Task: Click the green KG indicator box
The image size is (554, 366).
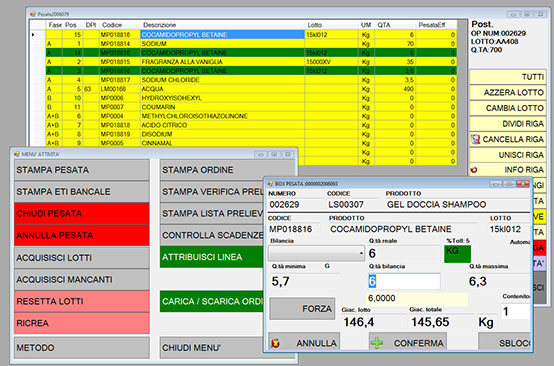Action: 457,254
